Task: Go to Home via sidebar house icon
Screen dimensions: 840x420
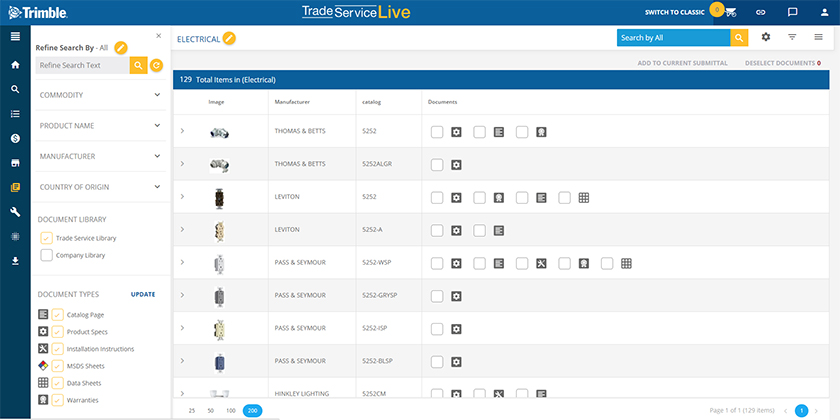Action: [15, 65]
